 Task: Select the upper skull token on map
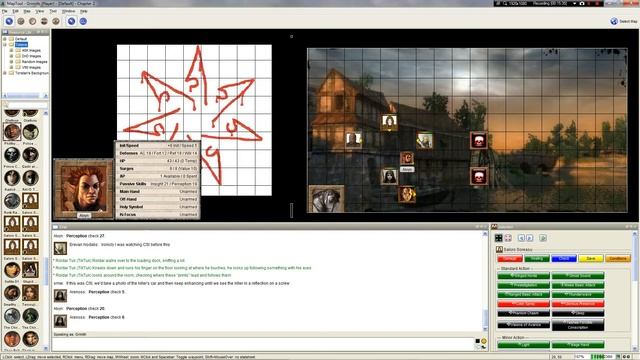click(478, 140)
